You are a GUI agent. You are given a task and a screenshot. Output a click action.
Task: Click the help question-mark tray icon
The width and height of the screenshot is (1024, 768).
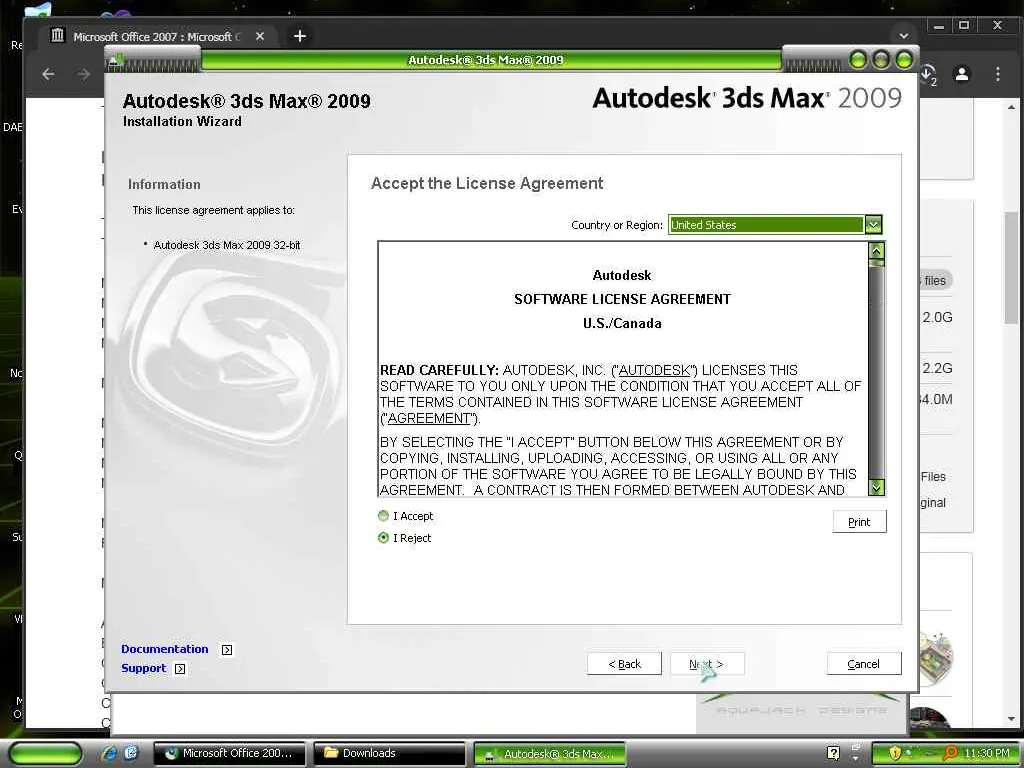[833, 753]
